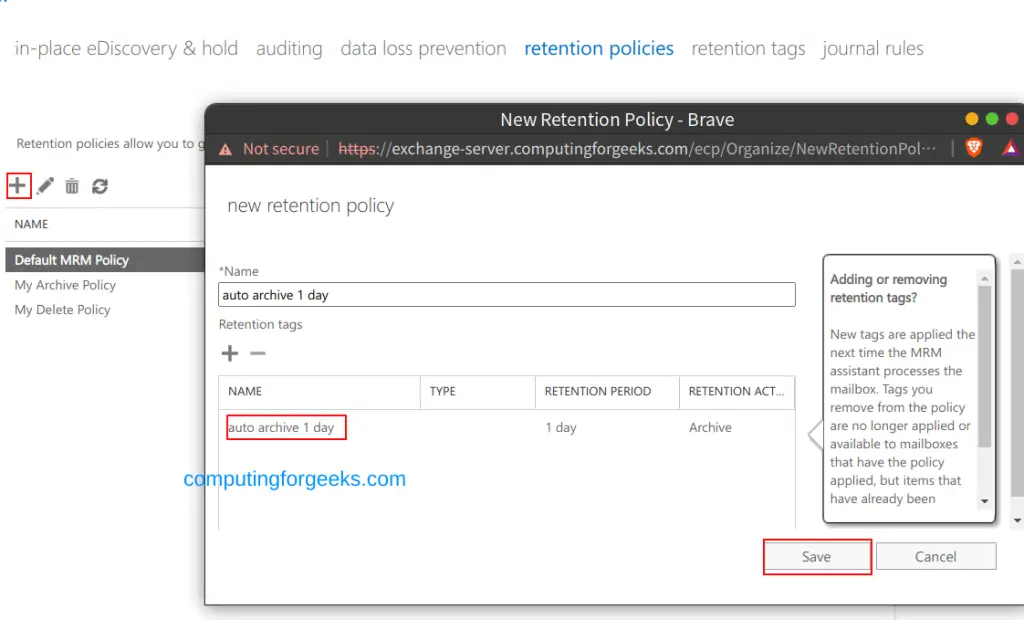Open the in-place eDiscovery & hold tab

click(126, 48)
